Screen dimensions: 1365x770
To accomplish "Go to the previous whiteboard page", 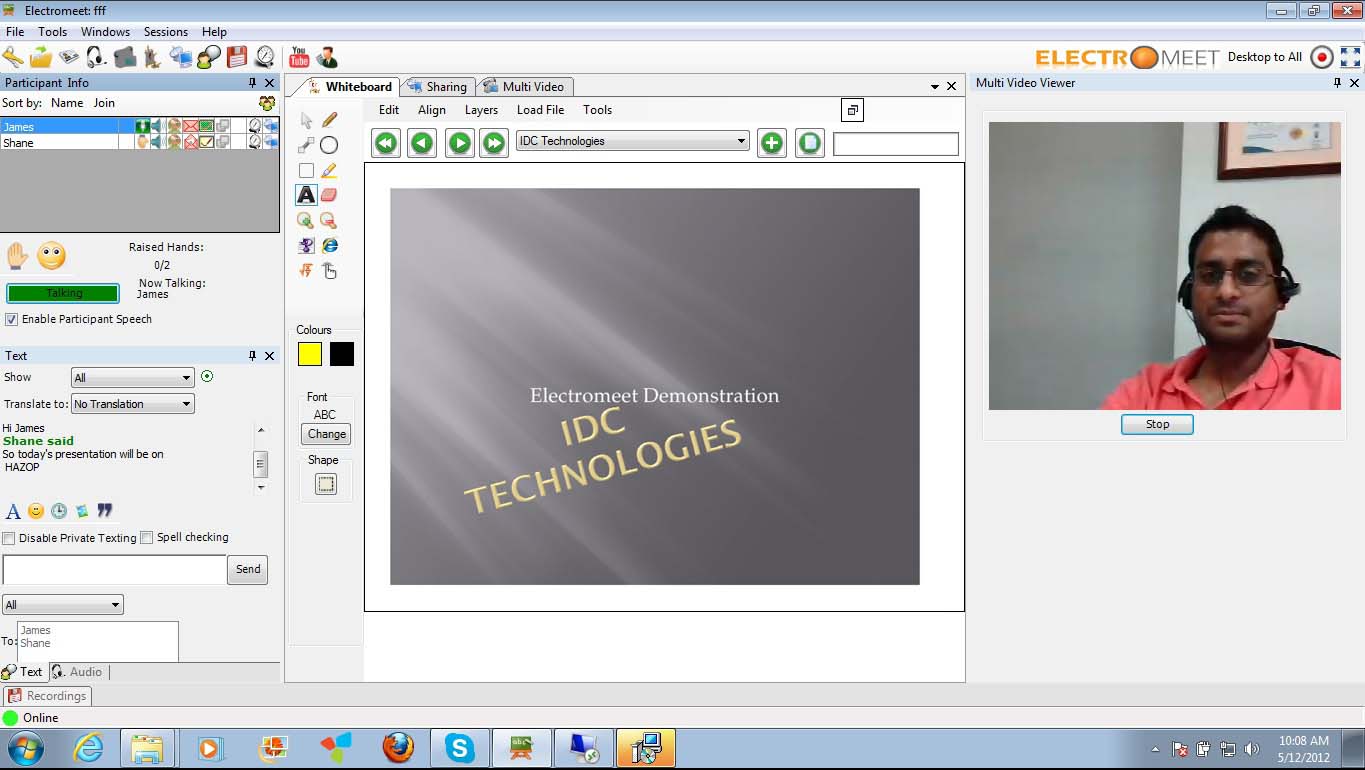I will click(422, 143).
